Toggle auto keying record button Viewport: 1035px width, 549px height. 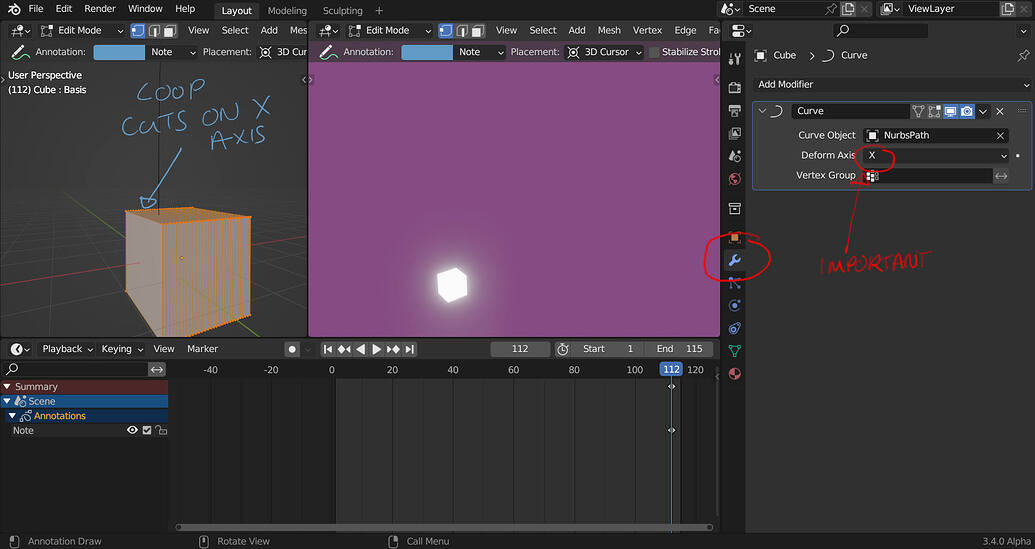click(x=292, y=349)
